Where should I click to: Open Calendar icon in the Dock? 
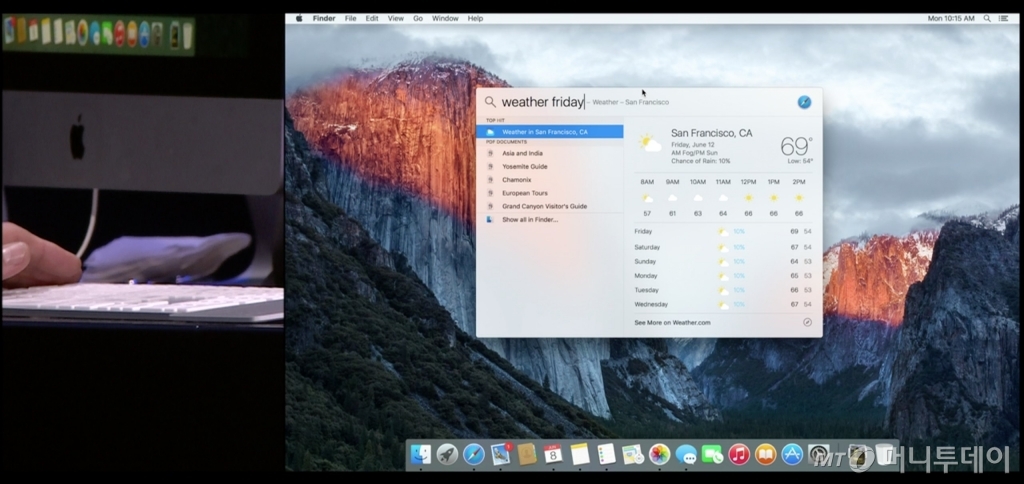553,455
